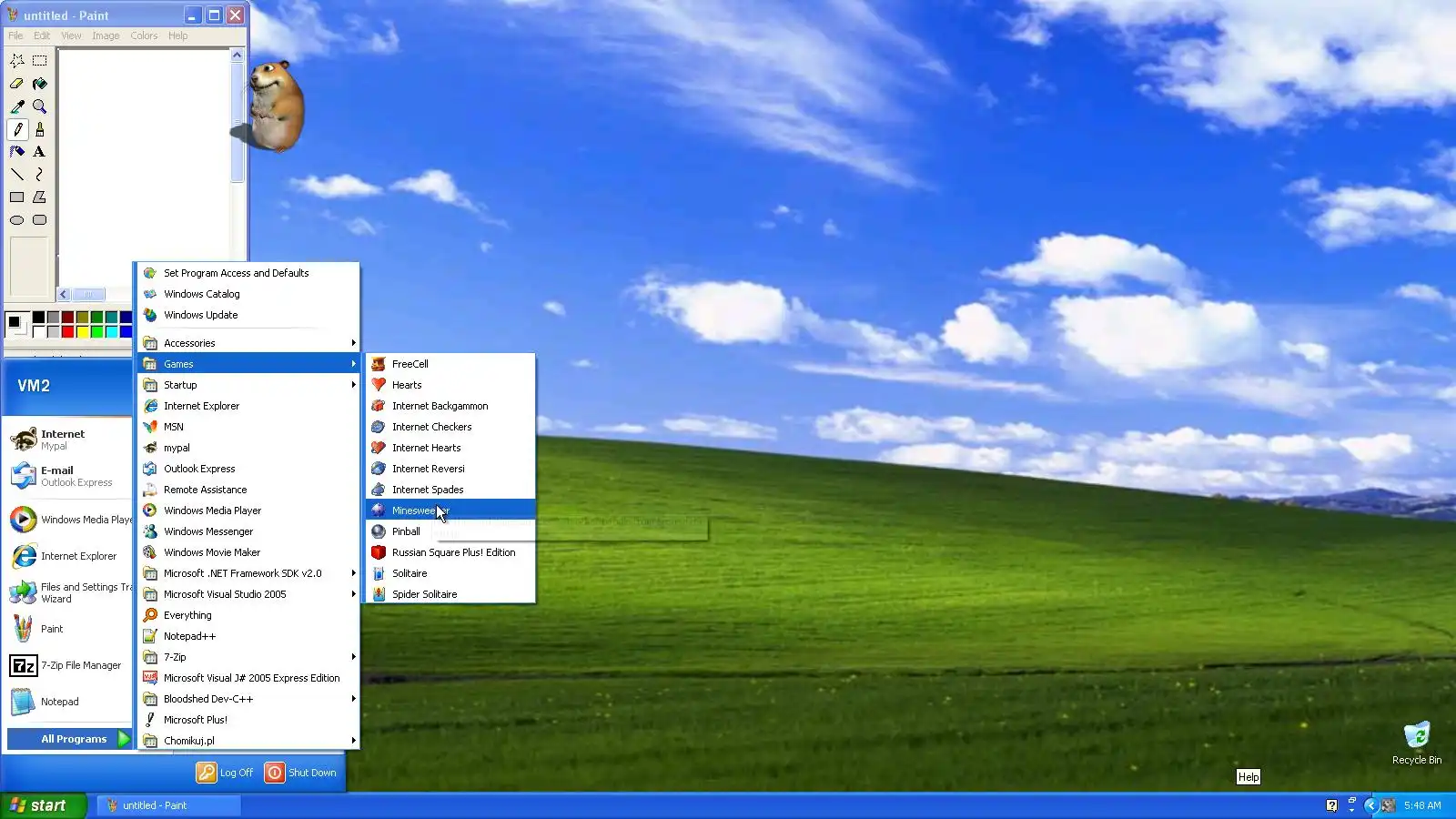
Task: Select the Polygon shape tool
Action: [x=40, y=197]
